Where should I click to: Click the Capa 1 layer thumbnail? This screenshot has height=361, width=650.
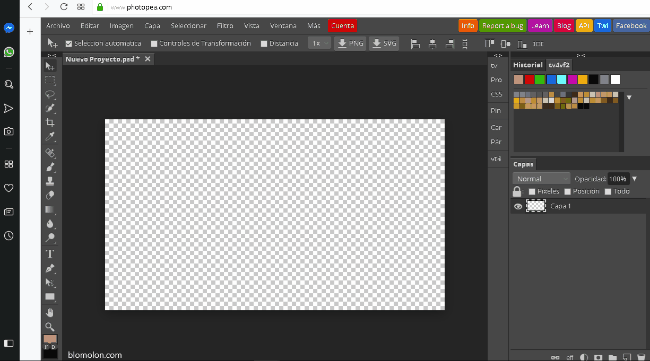[x=536, y=206]
